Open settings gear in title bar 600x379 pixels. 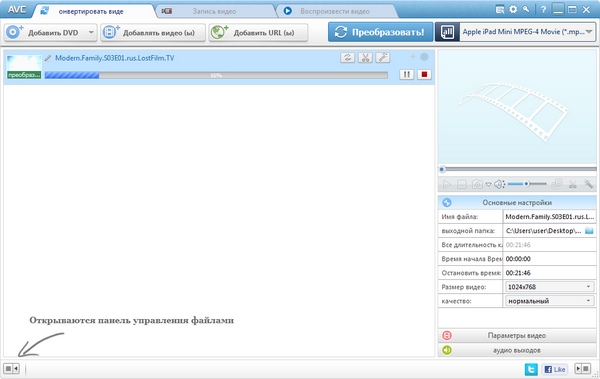(513, 9)
